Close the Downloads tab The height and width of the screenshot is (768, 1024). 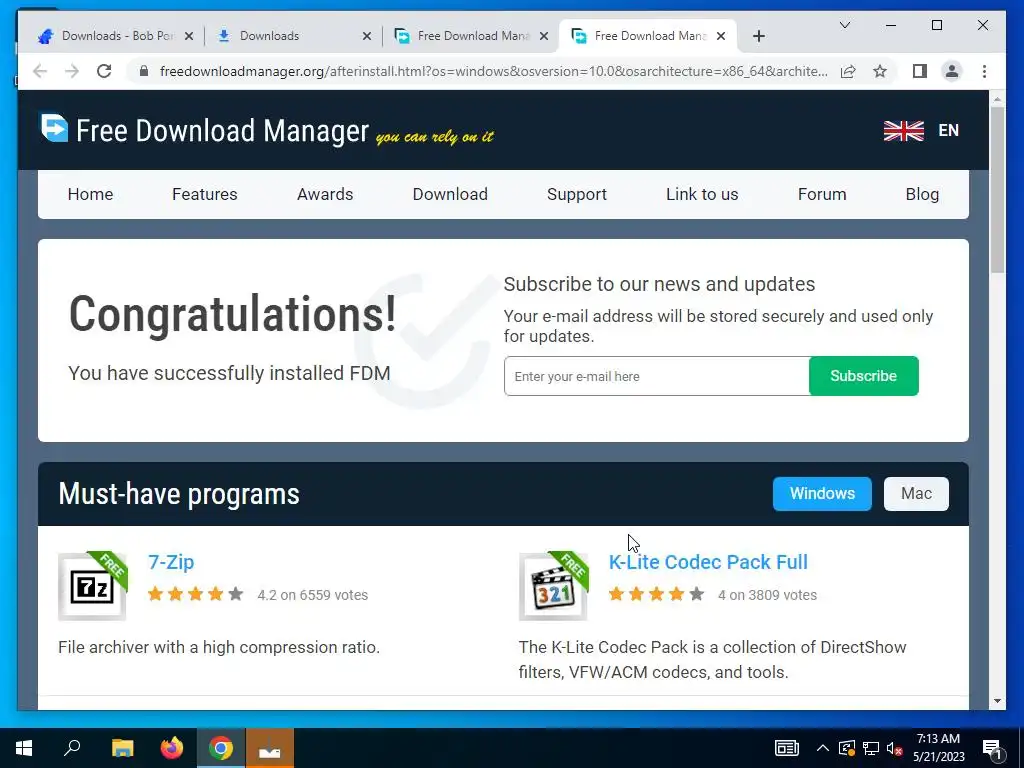(367, 36)
